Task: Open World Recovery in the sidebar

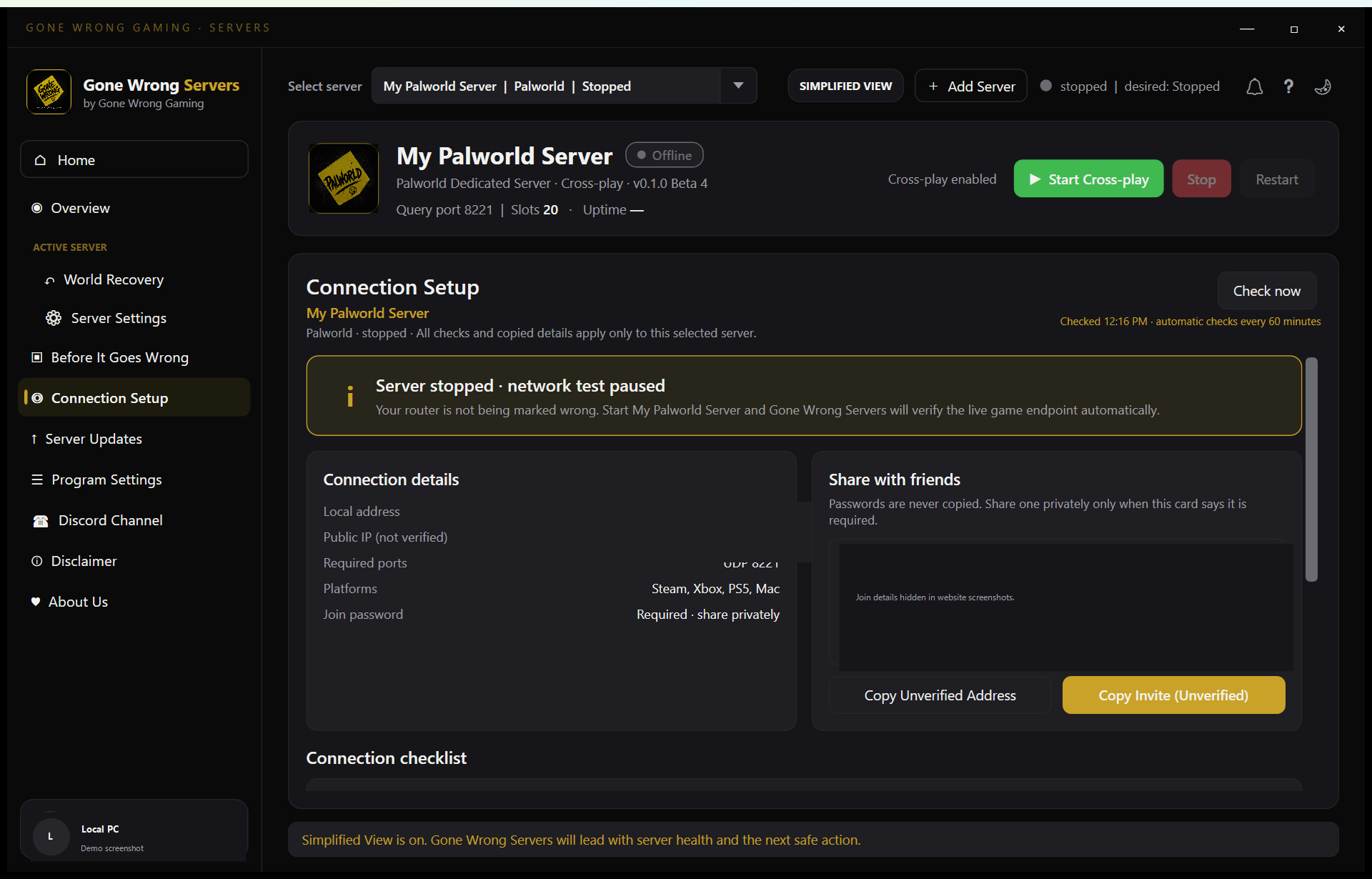Action: 134,280
